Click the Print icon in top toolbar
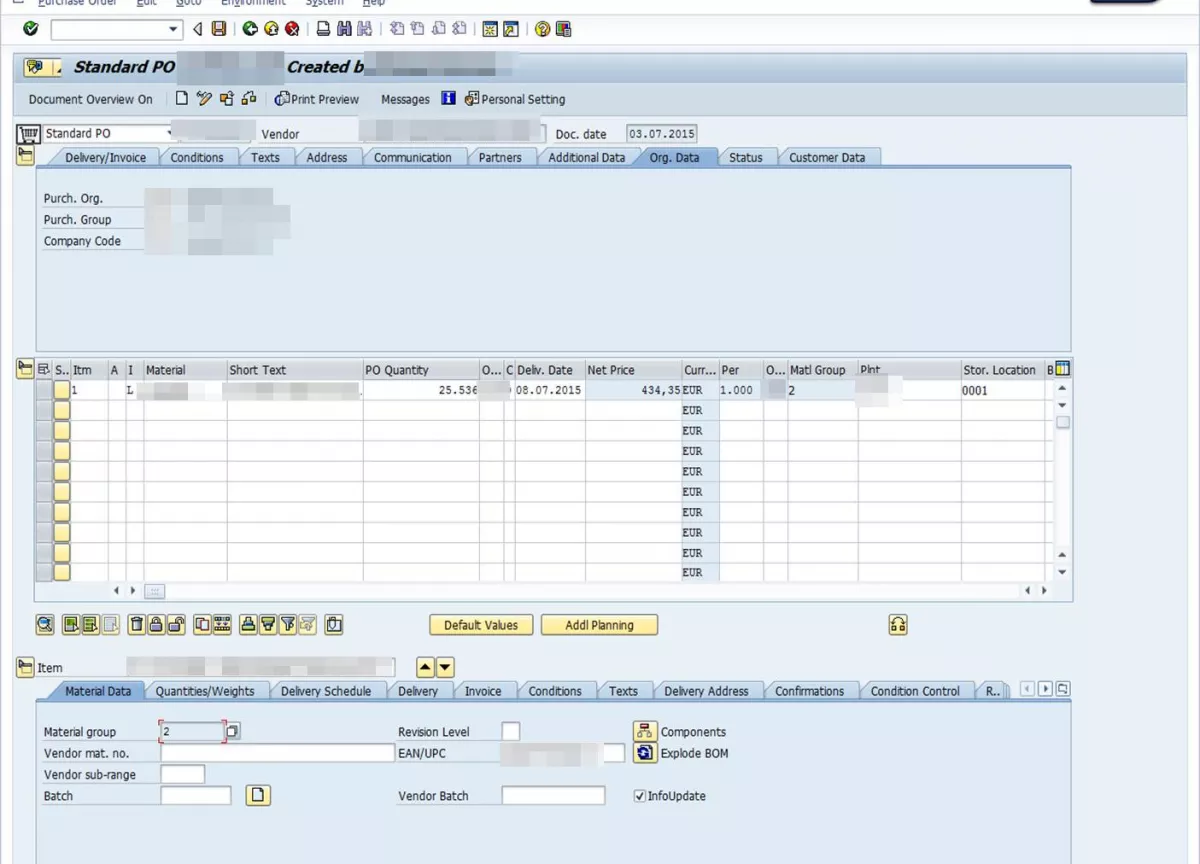This screenshot has height=864, width=1200. [323, 29]
